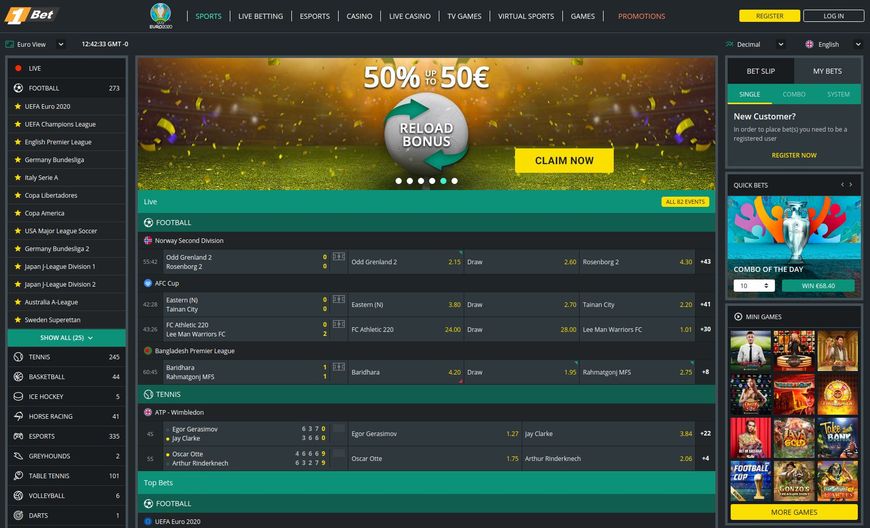The image size is (870, 528).
Task: Pick Jay Clarke odds 3.84
Action: click(608, 434)
